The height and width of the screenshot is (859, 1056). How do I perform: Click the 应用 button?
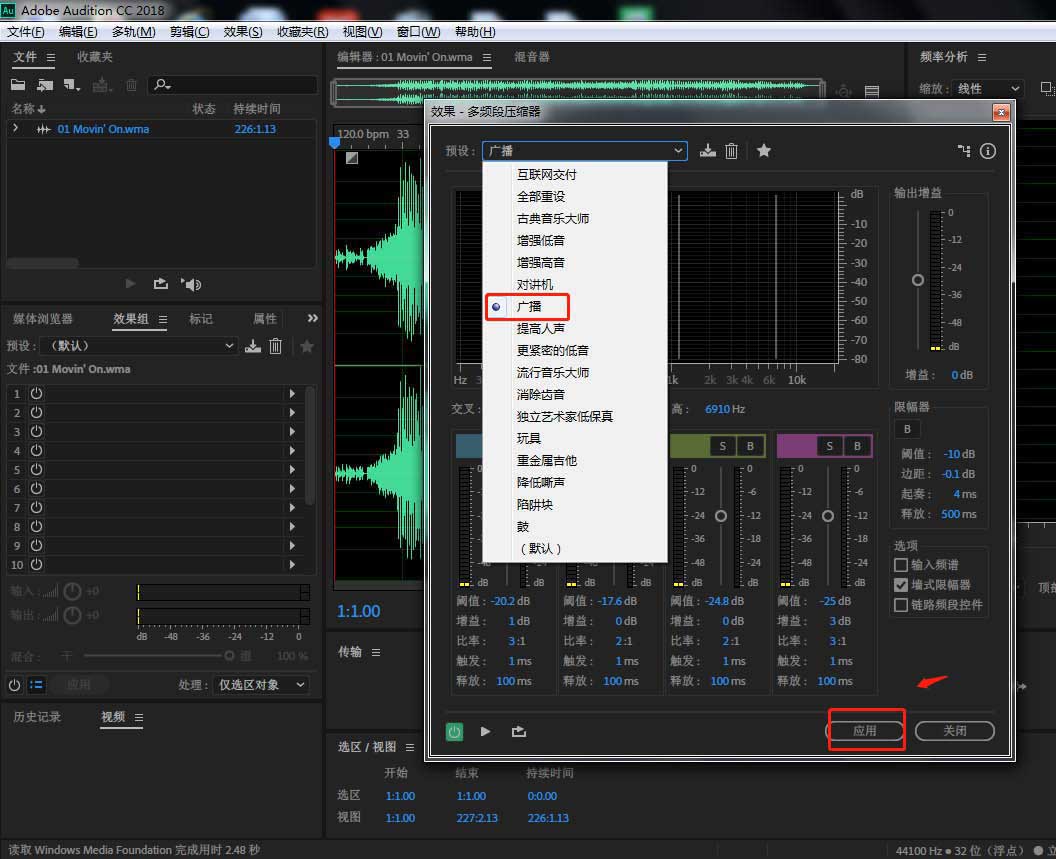pos(865,731)
